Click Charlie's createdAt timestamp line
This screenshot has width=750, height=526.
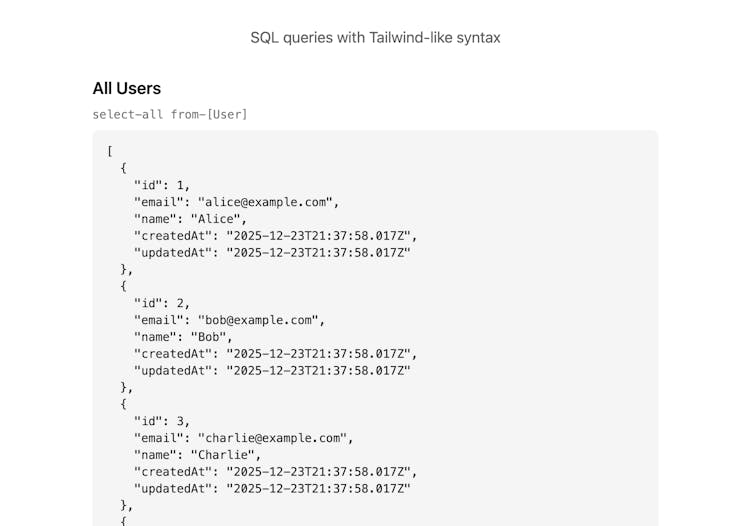(x=275, y=471)
